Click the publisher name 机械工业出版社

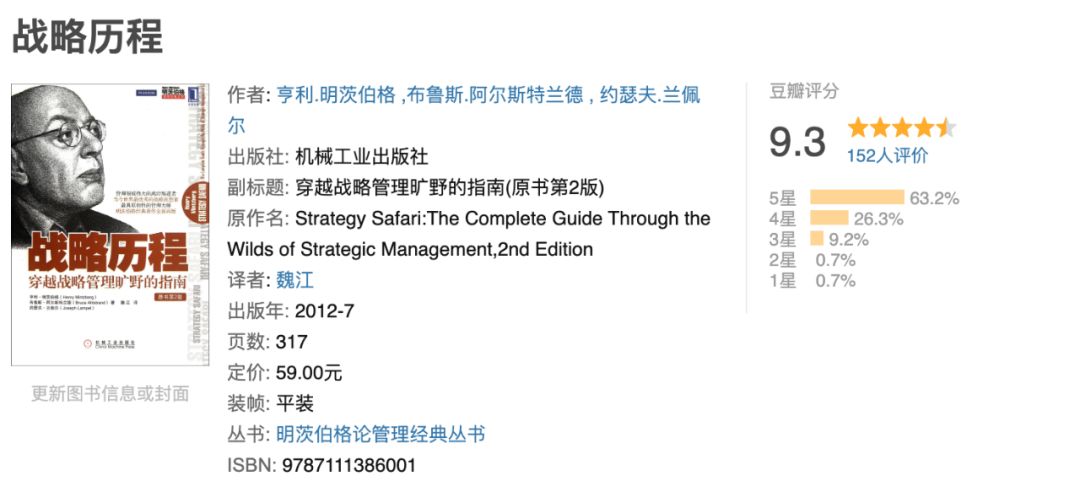pos(362,157)
